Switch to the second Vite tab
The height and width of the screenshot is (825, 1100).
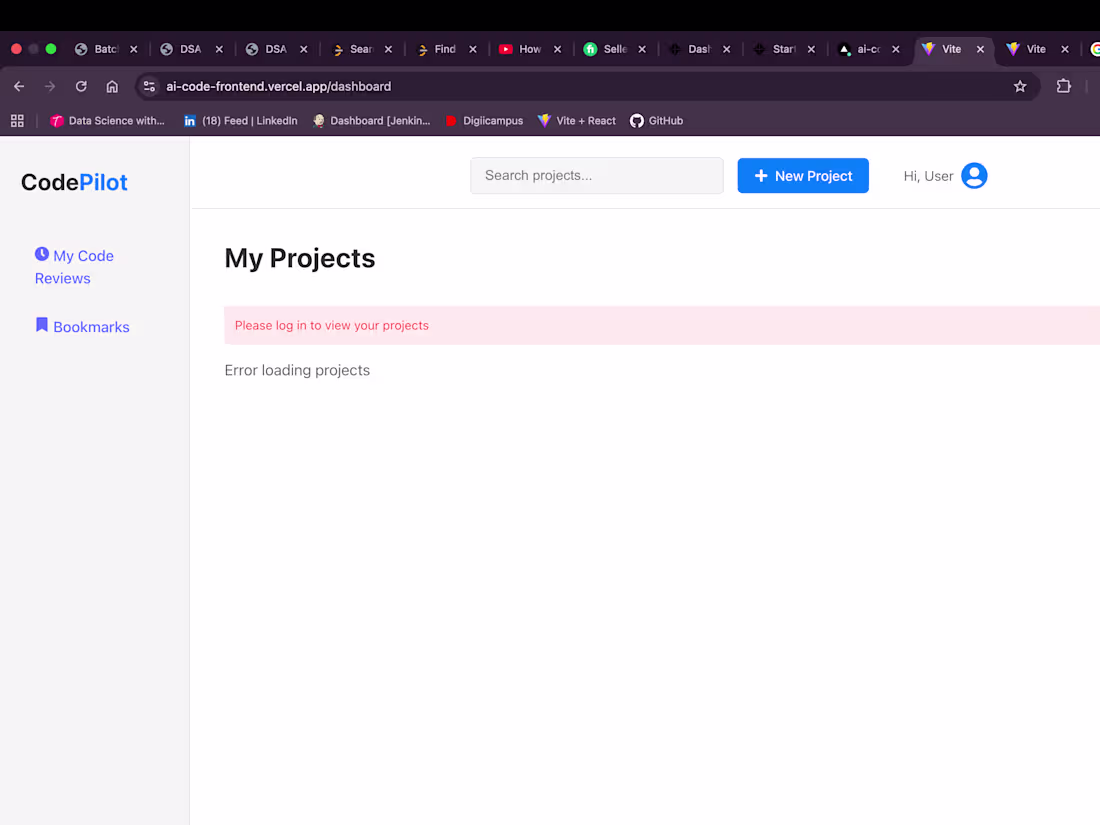[x=1035, y=48]
